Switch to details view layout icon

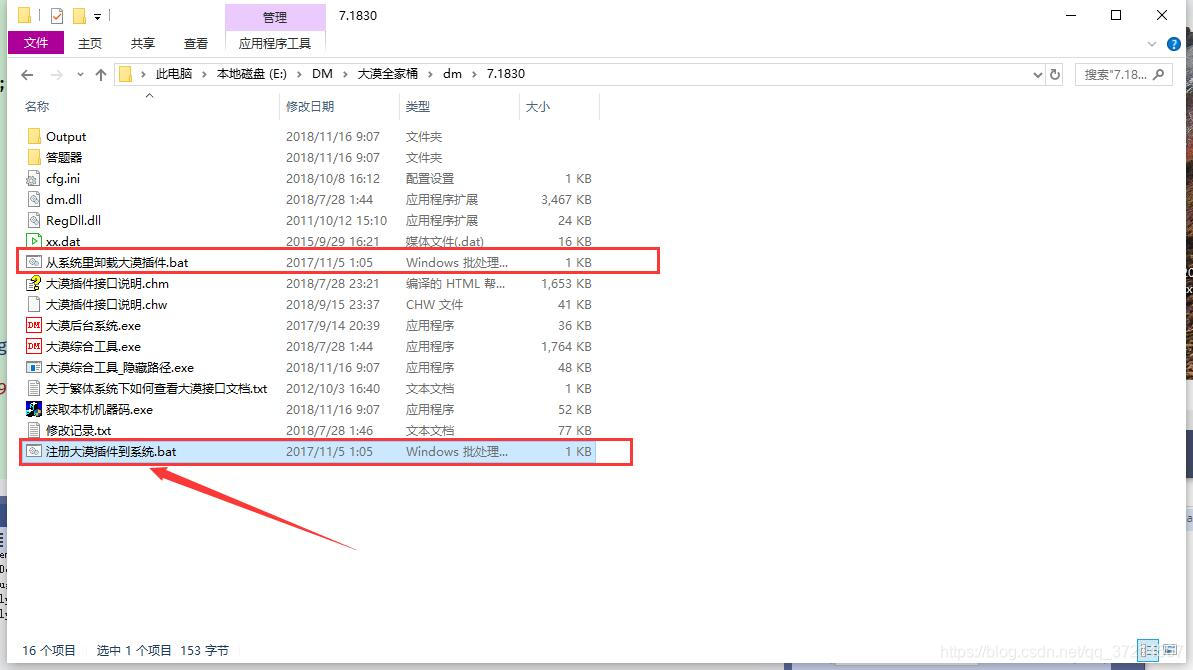click(1148, 650)
